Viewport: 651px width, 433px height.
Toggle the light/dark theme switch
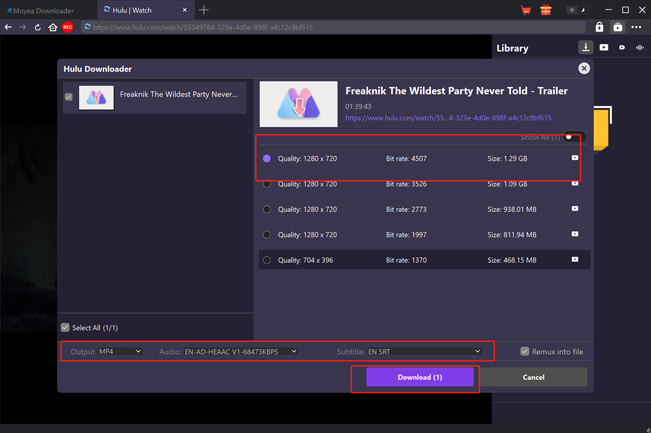[577, 10]
